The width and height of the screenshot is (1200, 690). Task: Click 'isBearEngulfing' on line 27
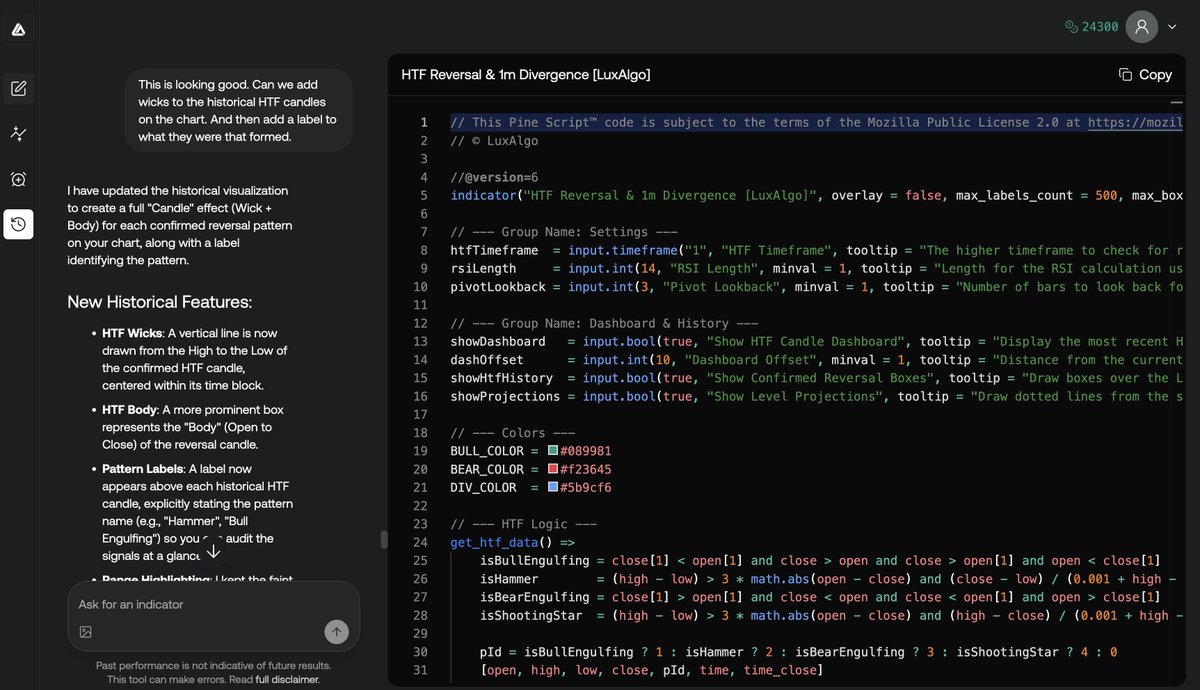tap(535, 597)
